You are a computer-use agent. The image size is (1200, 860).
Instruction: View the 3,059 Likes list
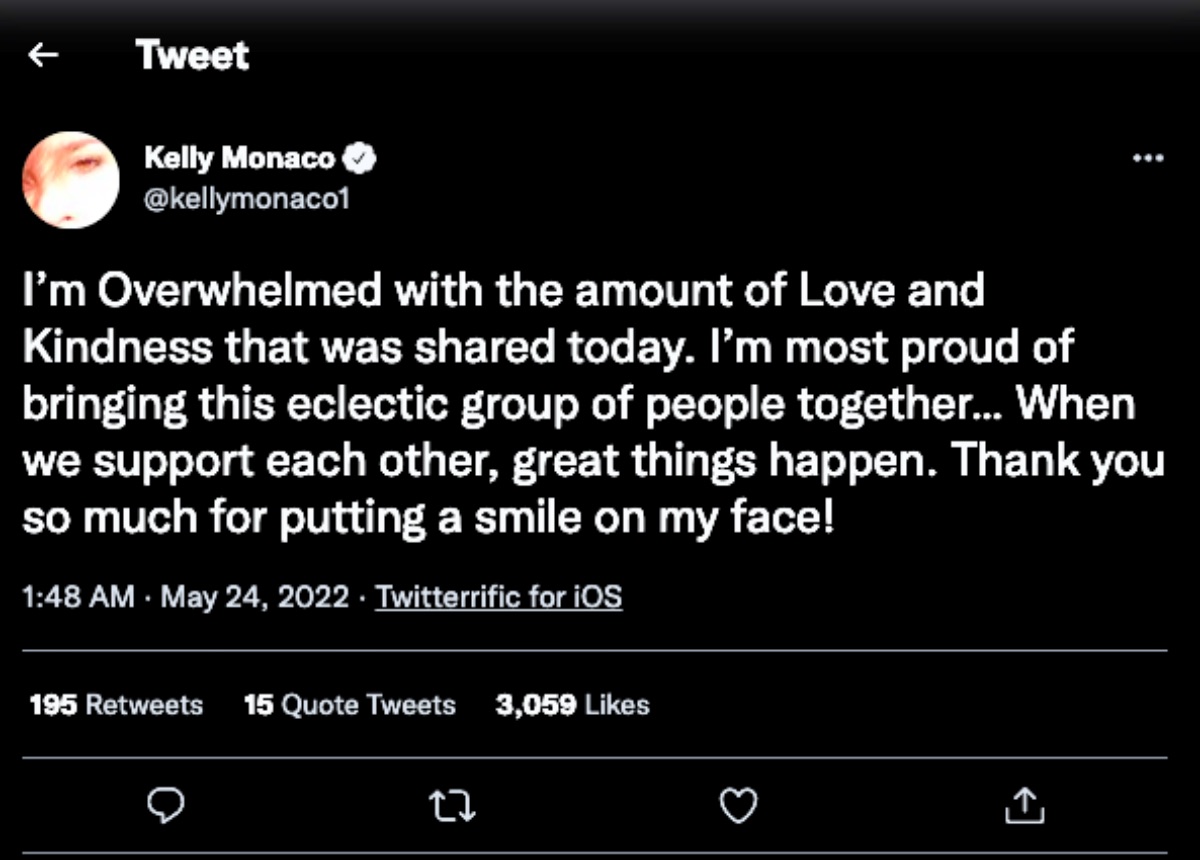pos(572,705)
